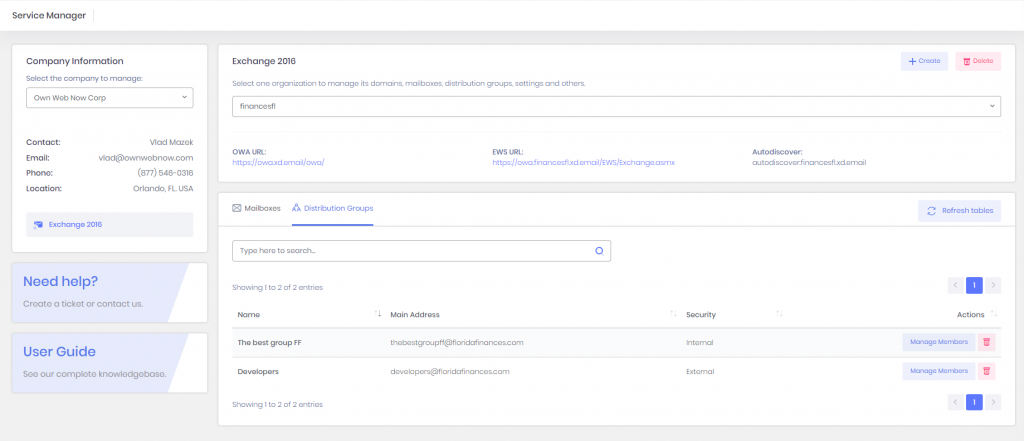Go to previous page in bottom pagination
Image resolution: width=1024 pixels, height=441 pixels.
(956, 402)
